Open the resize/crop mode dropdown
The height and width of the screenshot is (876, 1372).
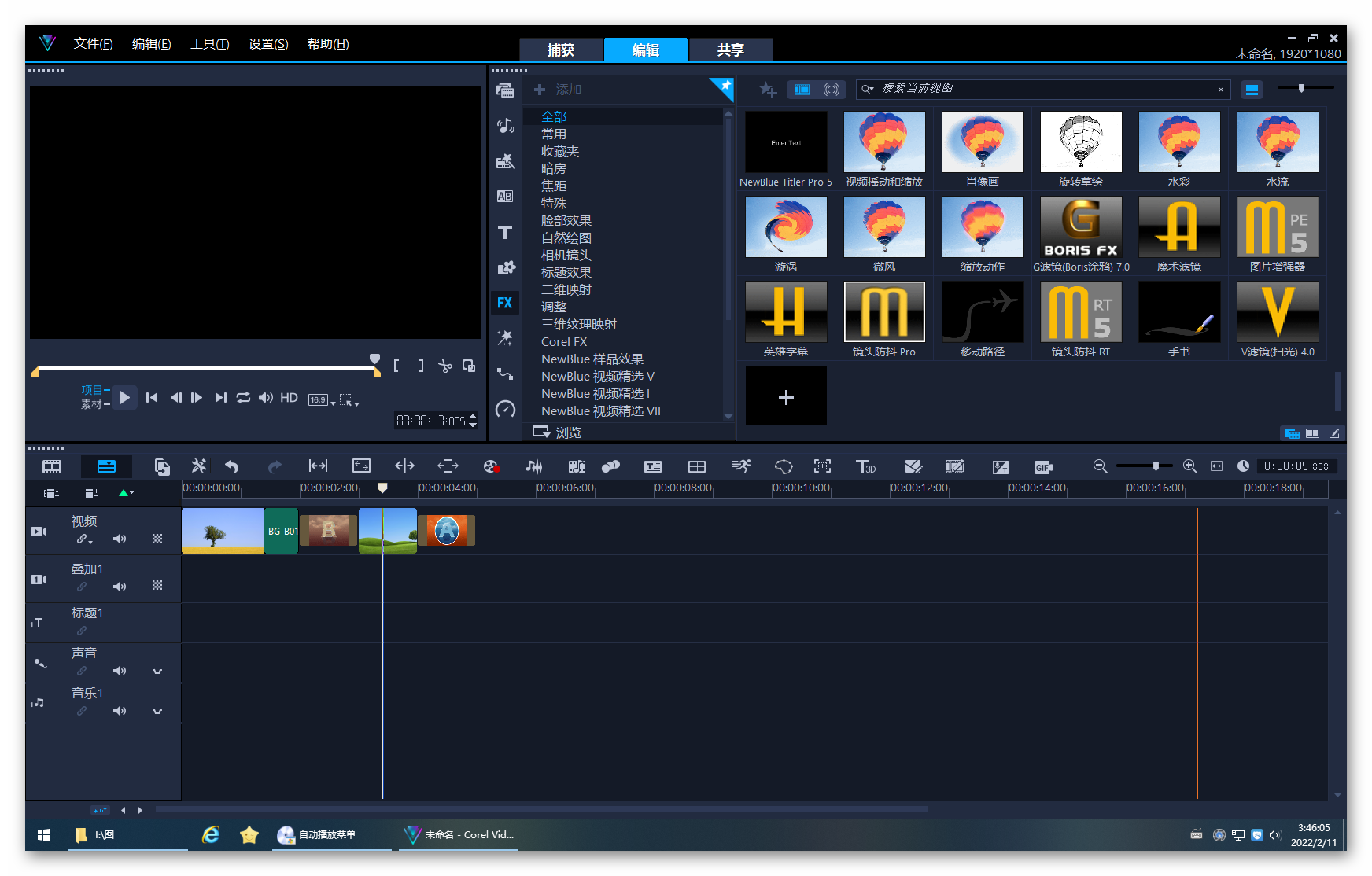coord(349,400)
